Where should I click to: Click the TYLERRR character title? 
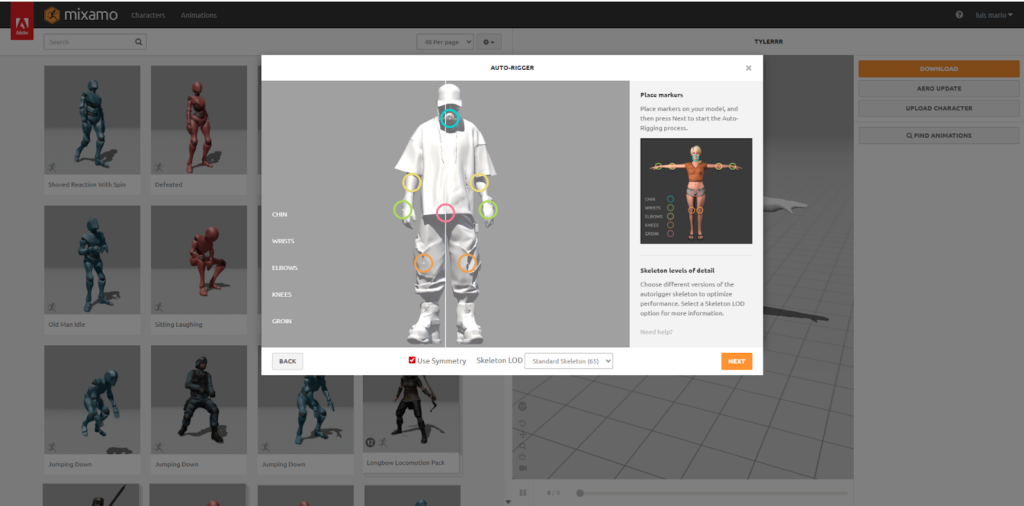coord(769,42)
